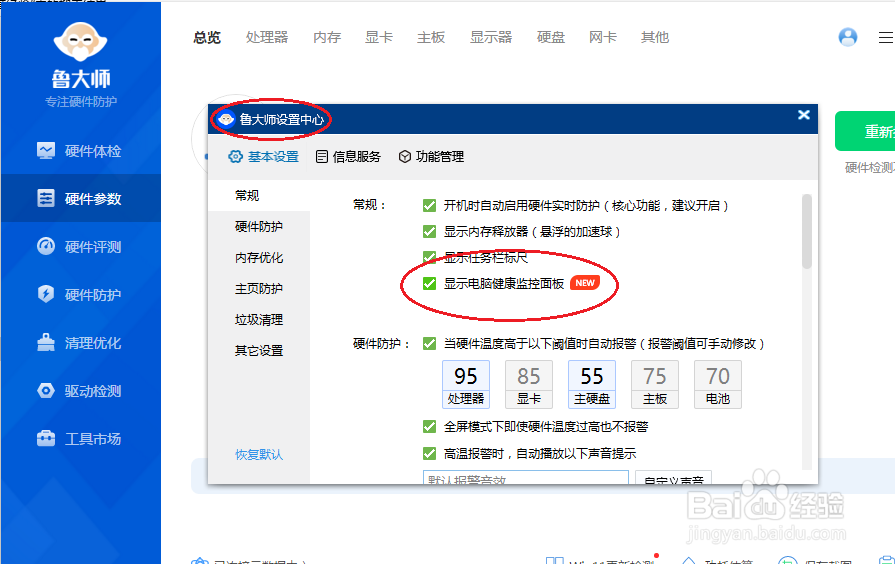Toggle 全屏模式下即使硬件温度过高也不报警 checkbox

pyautogui.click(x=429, y=426)
